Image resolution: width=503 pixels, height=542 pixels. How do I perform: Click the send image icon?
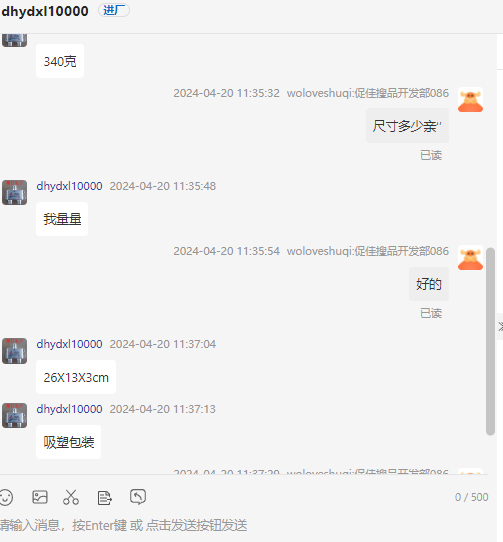(x=40, y=497)
